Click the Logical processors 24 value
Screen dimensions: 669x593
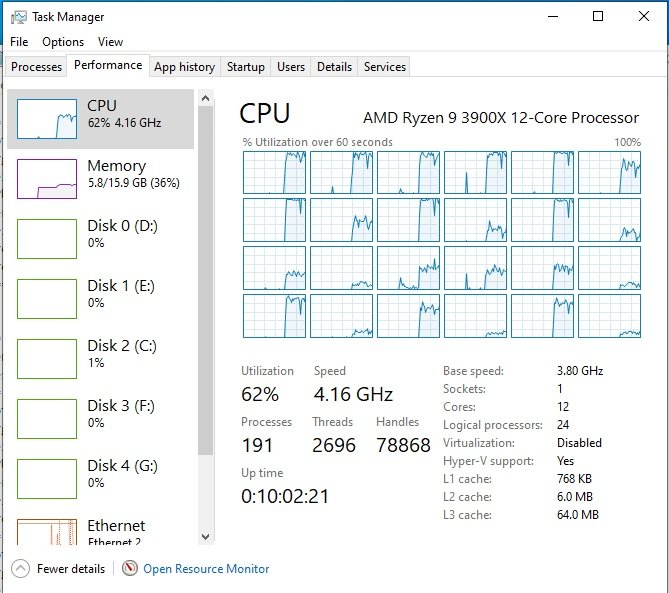point(563,424)
